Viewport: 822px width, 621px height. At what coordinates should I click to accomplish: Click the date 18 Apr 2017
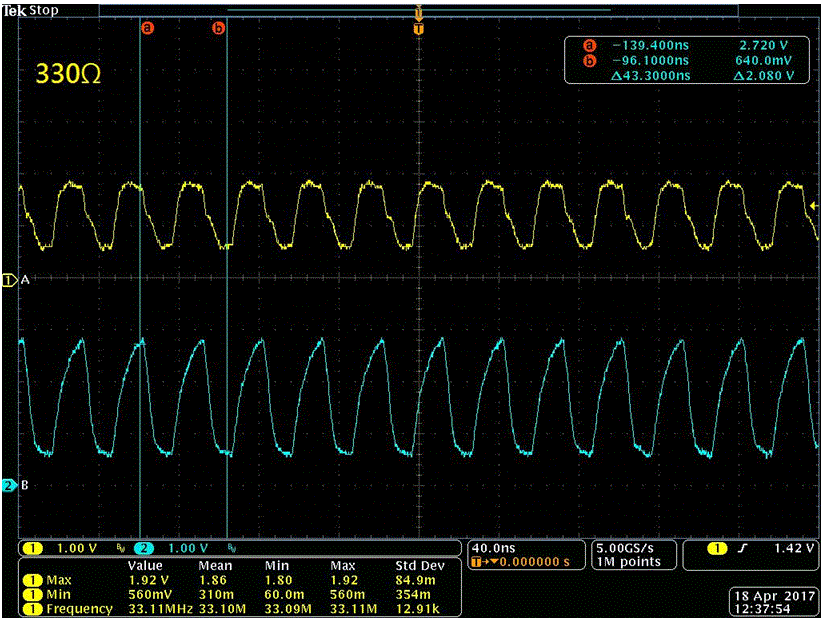(775, 596)
